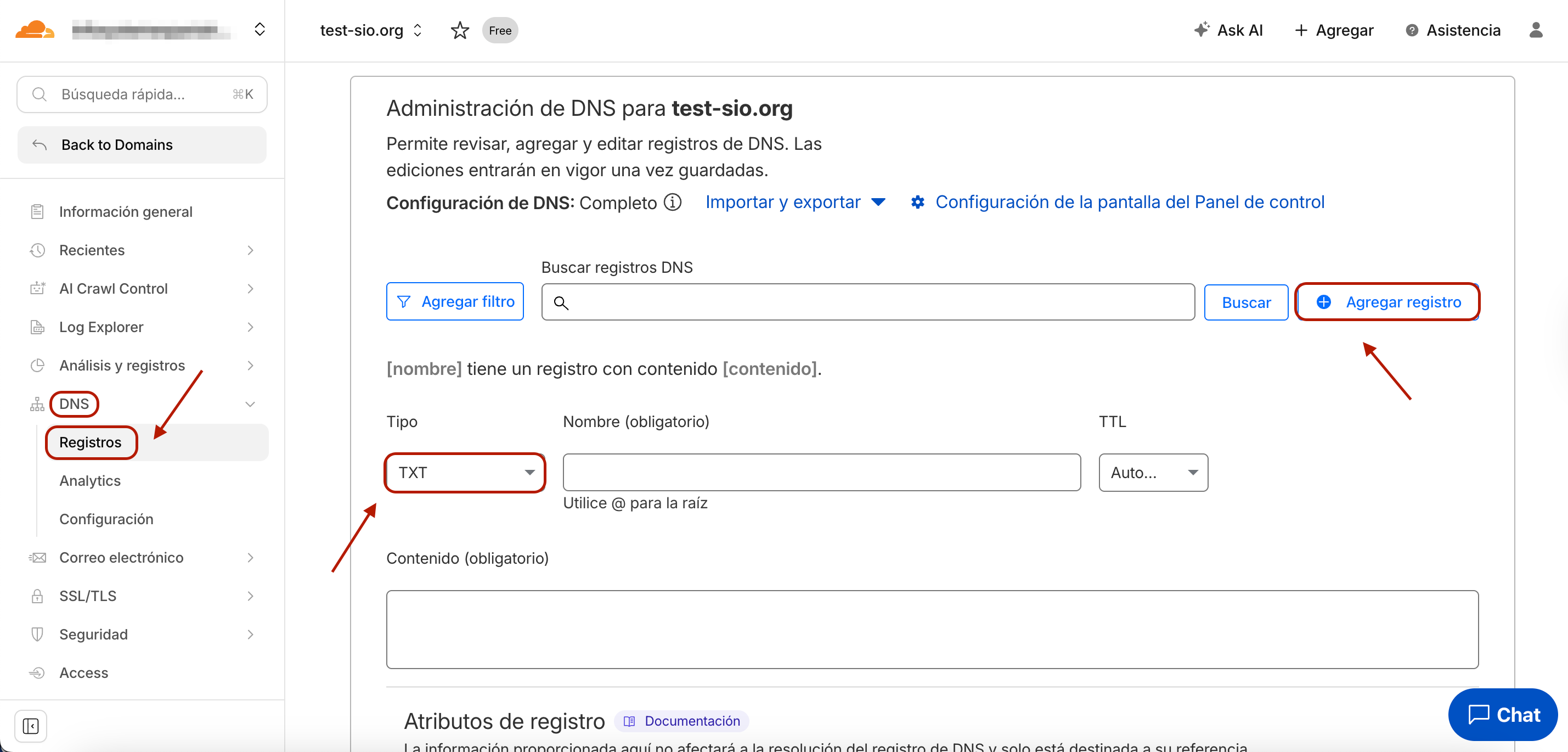This screenshot has height=752, width=1568.
Task: Open the user account profile icon
Action: click(1535, 30)
